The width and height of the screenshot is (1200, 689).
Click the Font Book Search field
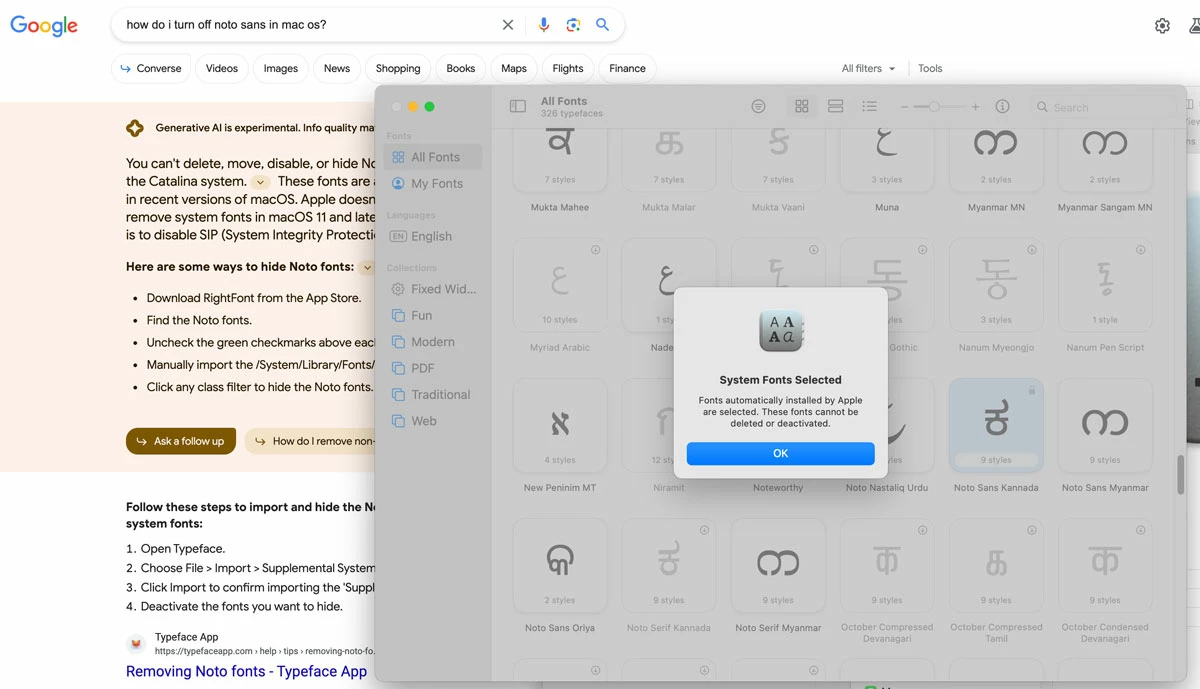[x=1103, y=107]
